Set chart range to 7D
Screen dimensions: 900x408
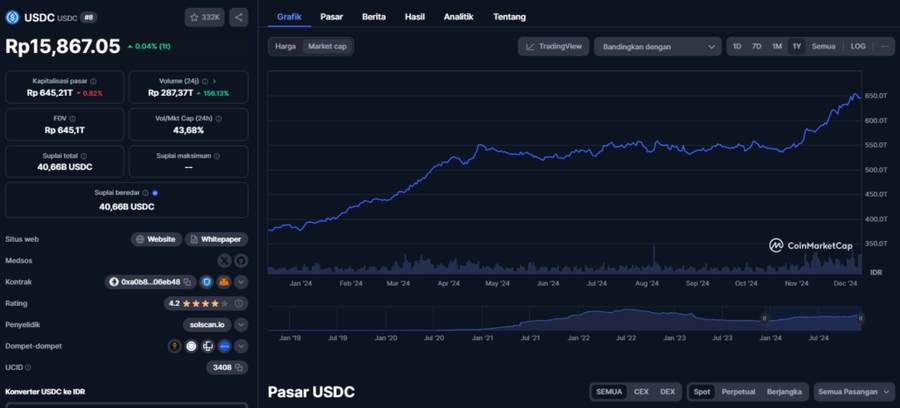click(x=757, y=46)
